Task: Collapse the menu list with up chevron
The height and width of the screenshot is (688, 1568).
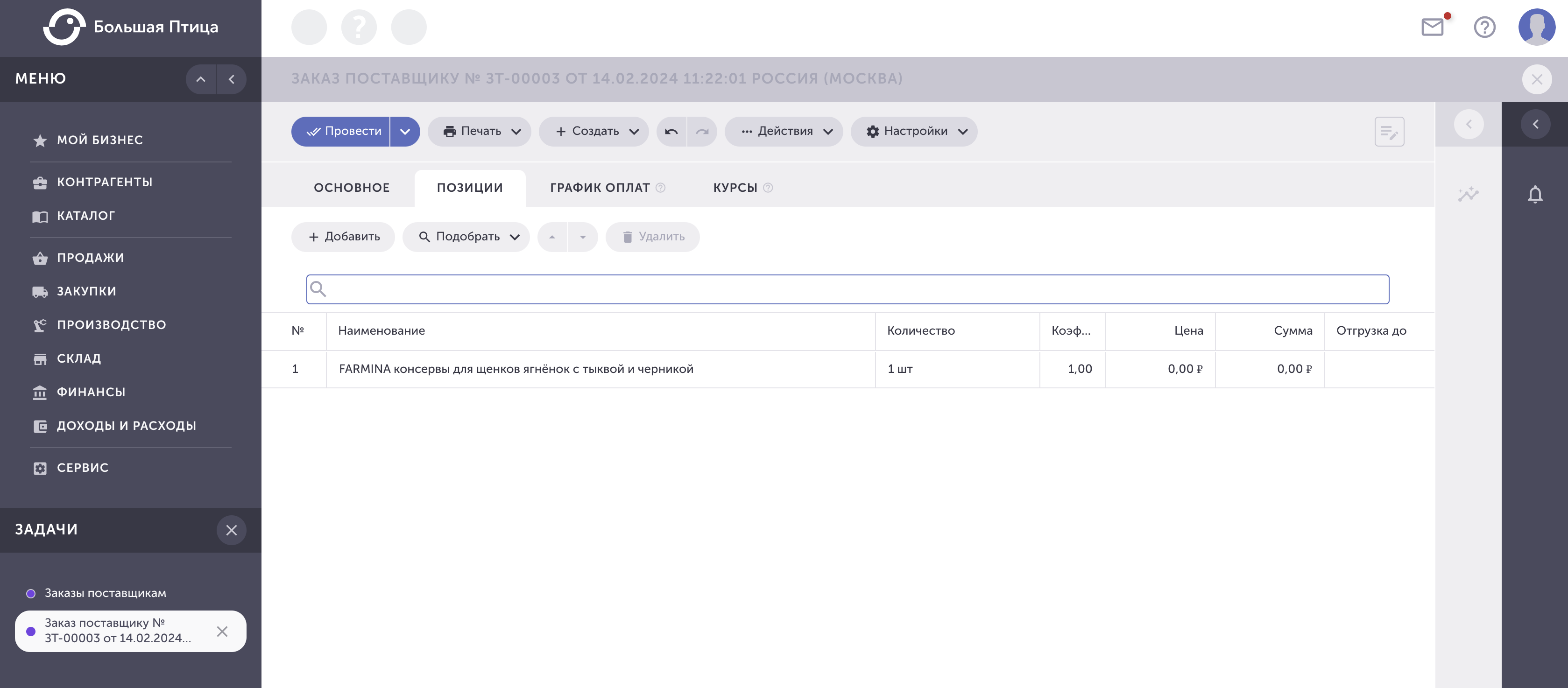Action: click(x=200, y=79)
